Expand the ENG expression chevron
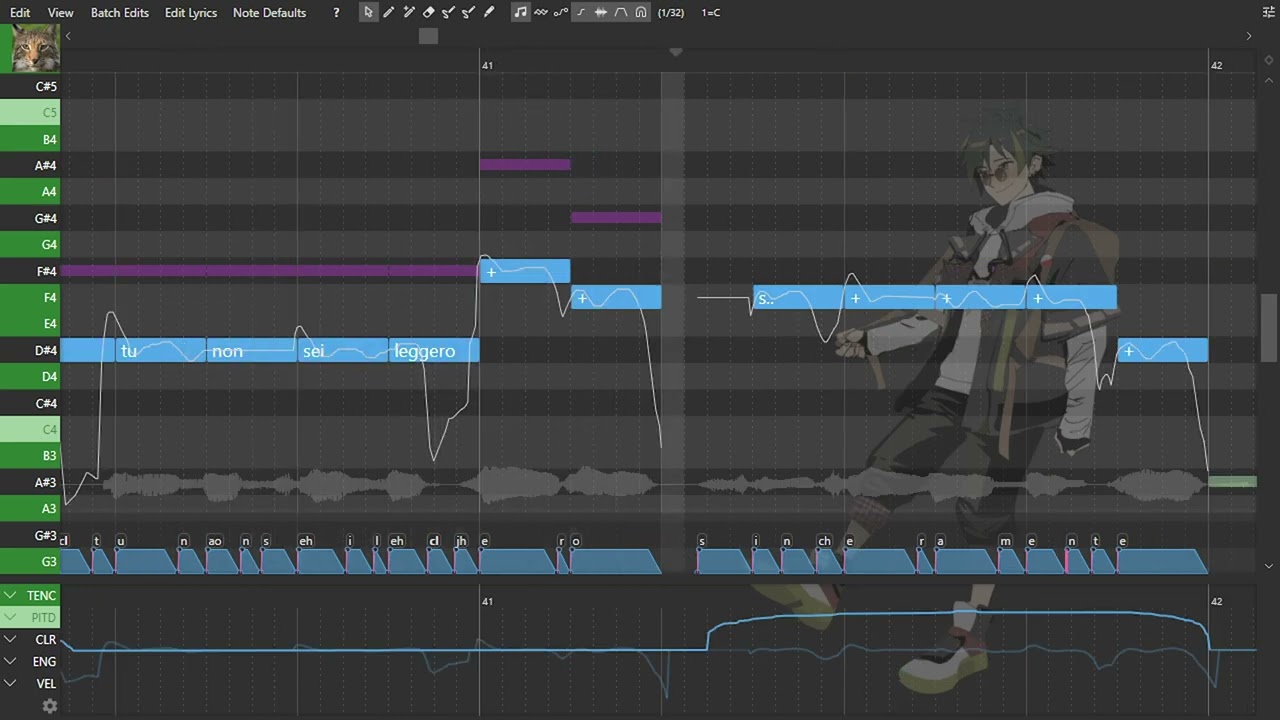 (x=10, y=661)
